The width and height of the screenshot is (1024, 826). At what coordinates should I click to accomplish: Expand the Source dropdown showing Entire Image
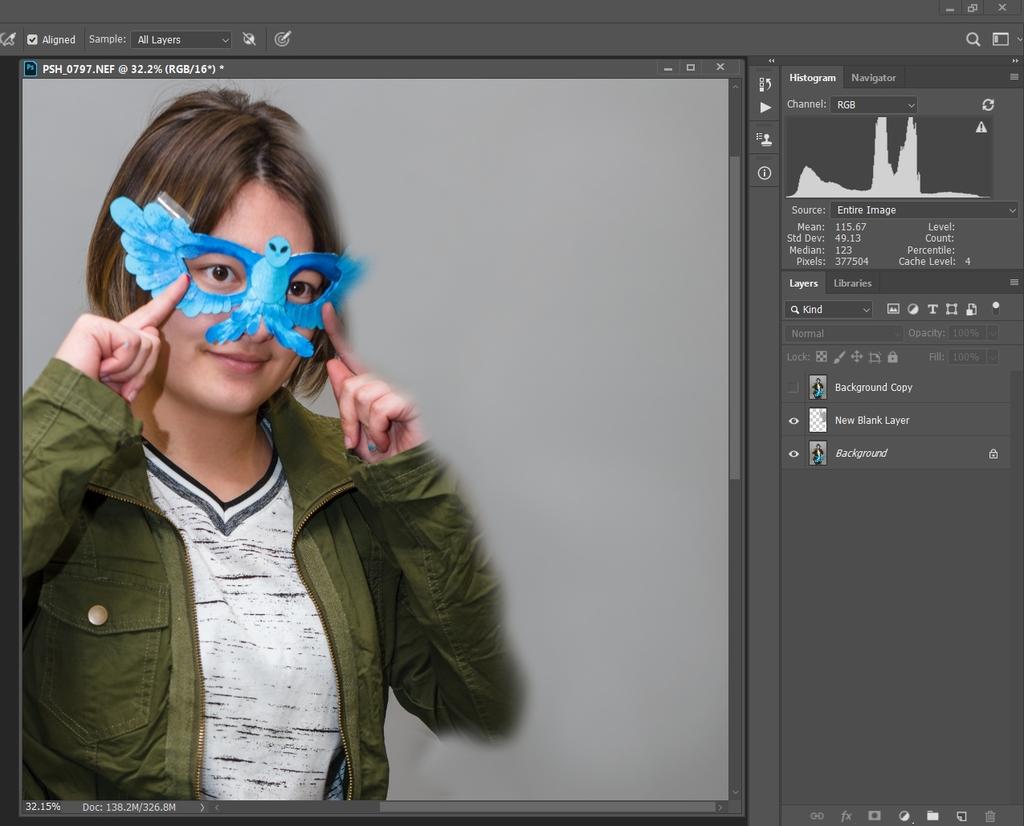coord(924,210)
